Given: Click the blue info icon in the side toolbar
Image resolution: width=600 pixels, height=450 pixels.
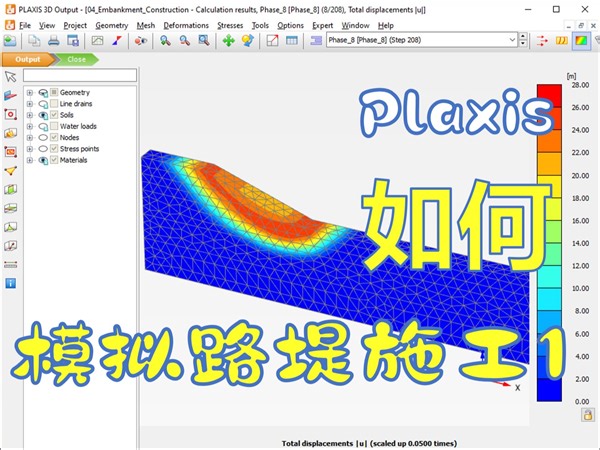Looking at the screenshot, I should click(10, 283).
